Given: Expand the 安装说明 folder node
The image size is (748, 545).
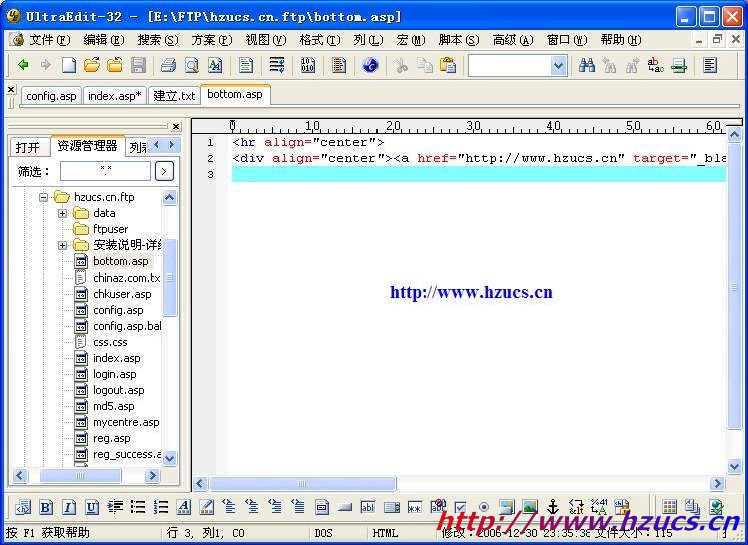Looking at the screenshot, I should click(62, 245).
